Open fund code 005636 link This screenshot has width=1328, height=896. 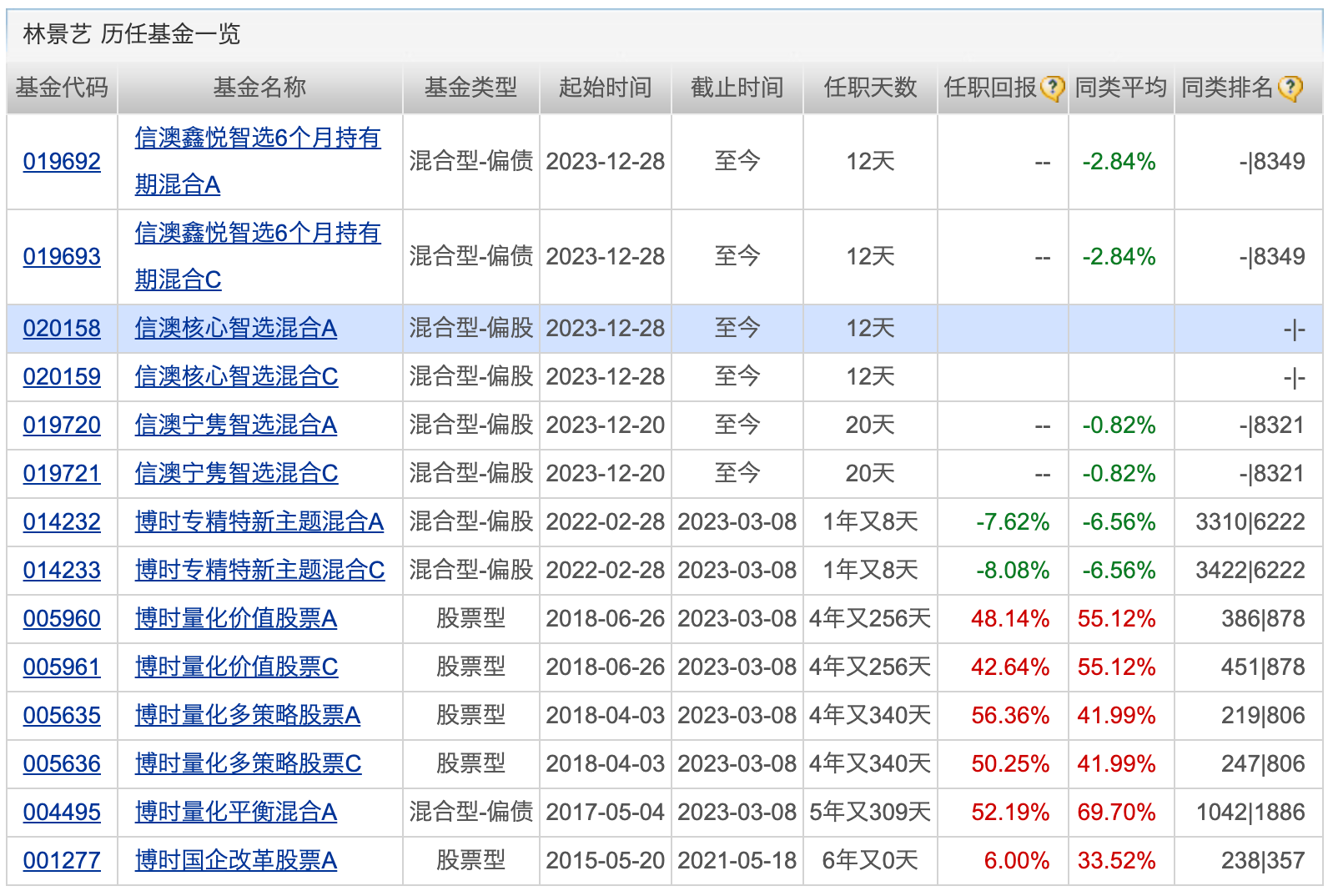coord(62,763)
